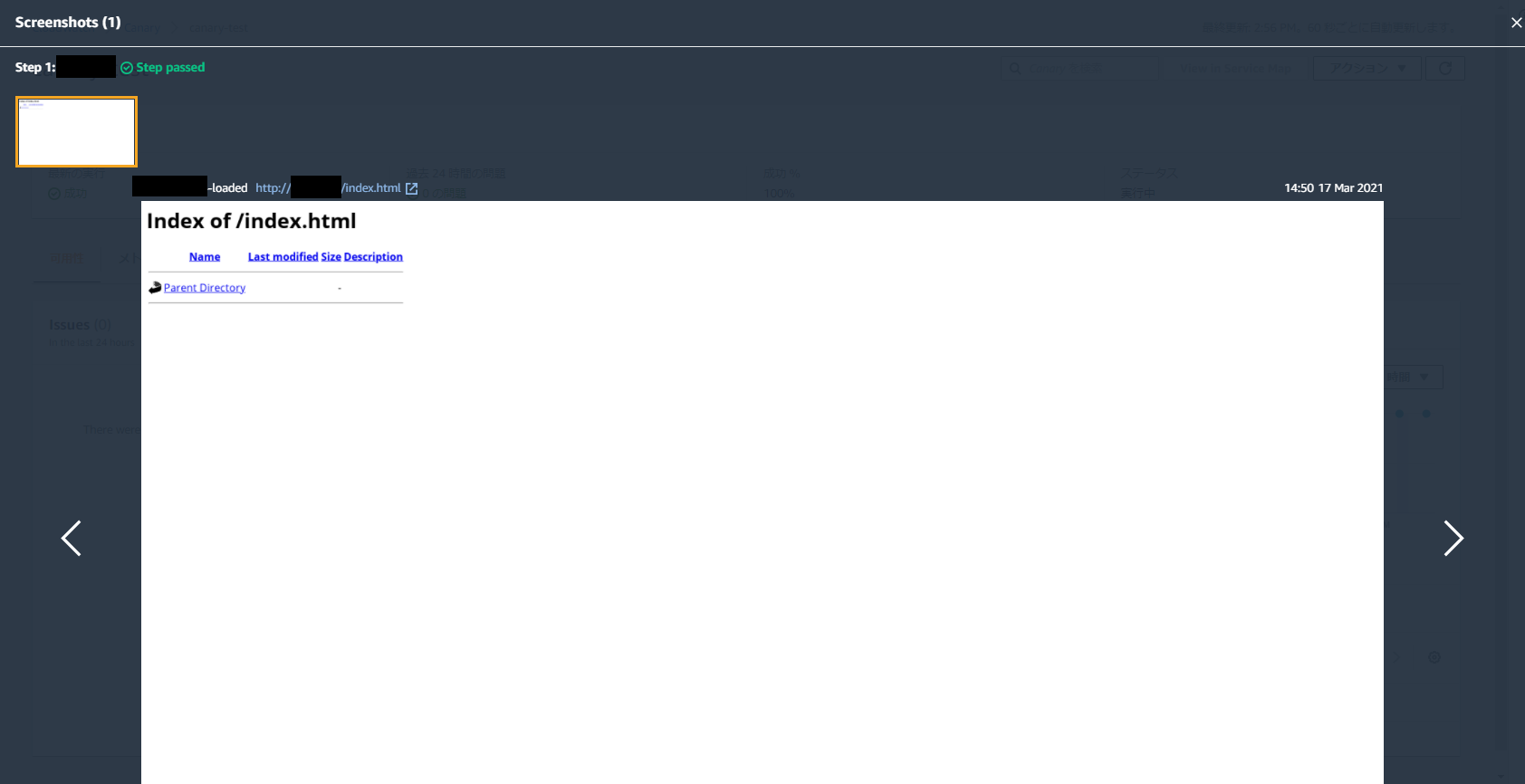Click the back-arrow icon beside Parent Directory
Screen dimensions: 1525x784
tap(155, 288)
